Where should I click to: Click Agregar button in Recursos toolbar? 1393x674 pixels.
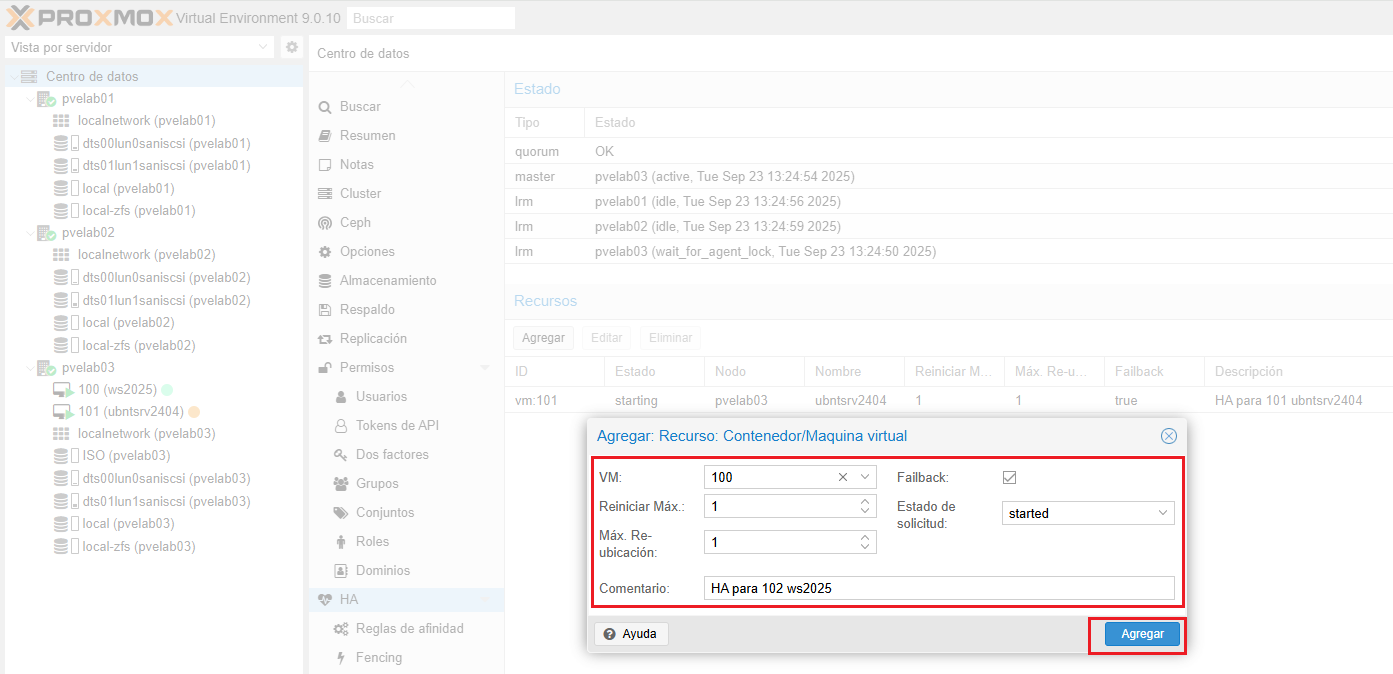point(543,338)
